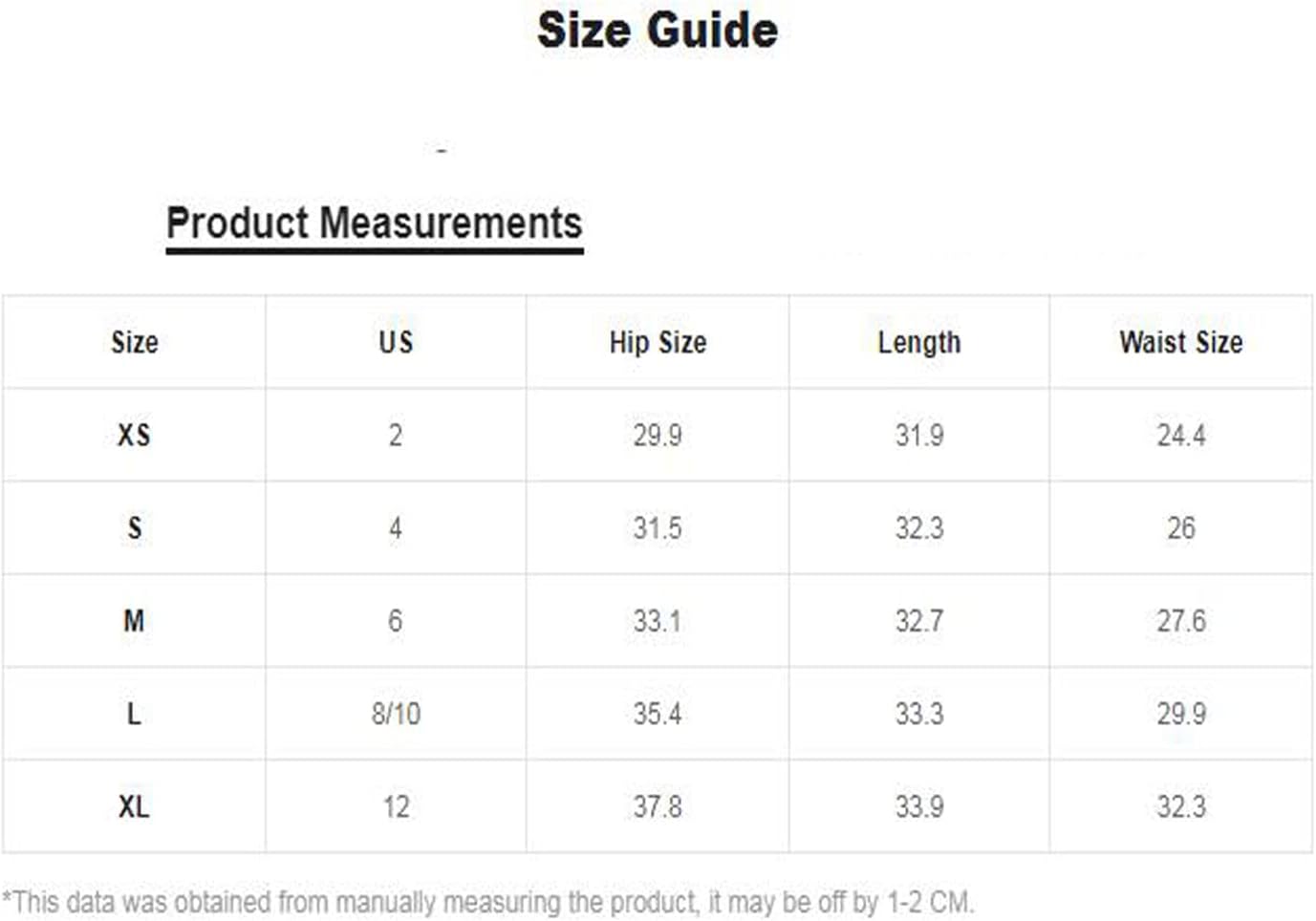Click the Hip Size column header
Viewport: 1316px width, 921px height.
[x=658, y=342]
